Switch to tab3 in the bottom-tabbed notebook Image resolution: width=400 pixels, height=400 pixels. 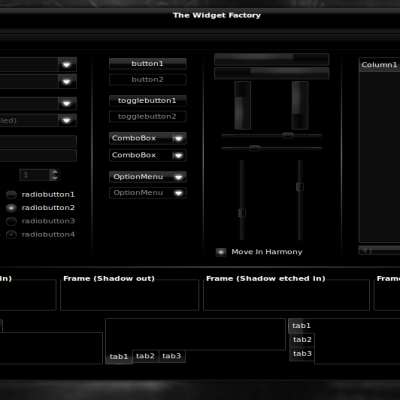(x=172, y=356)
